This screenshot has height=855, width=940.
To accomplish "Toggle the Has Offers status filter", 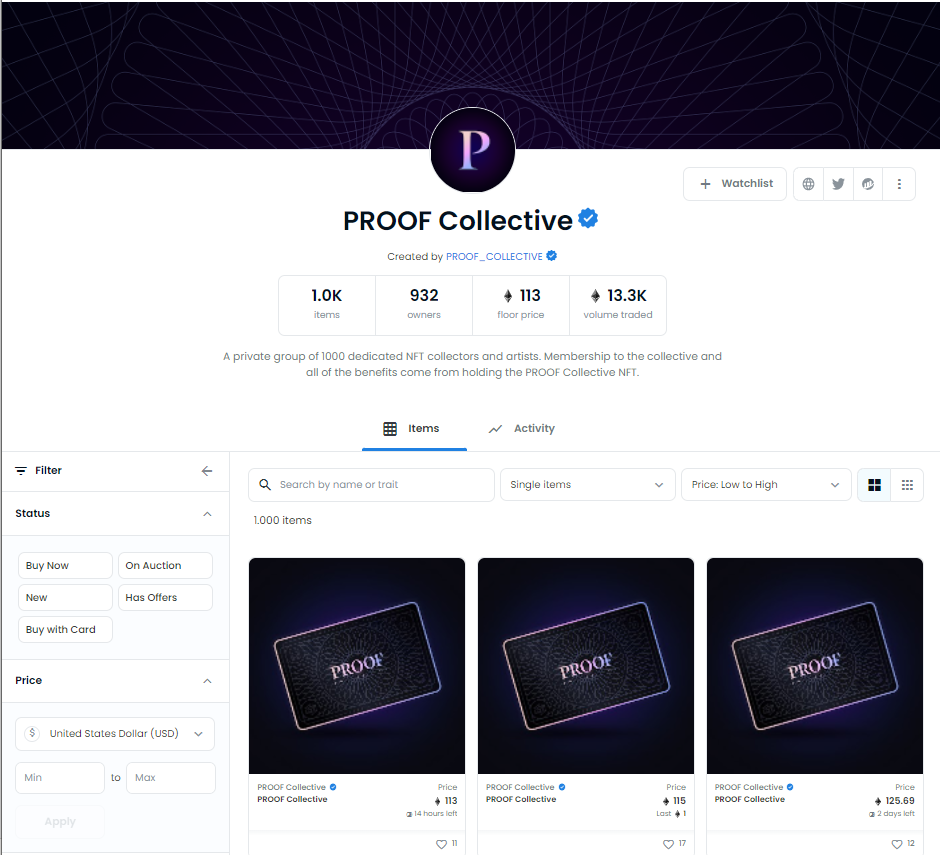I will (x=165, y=598).
